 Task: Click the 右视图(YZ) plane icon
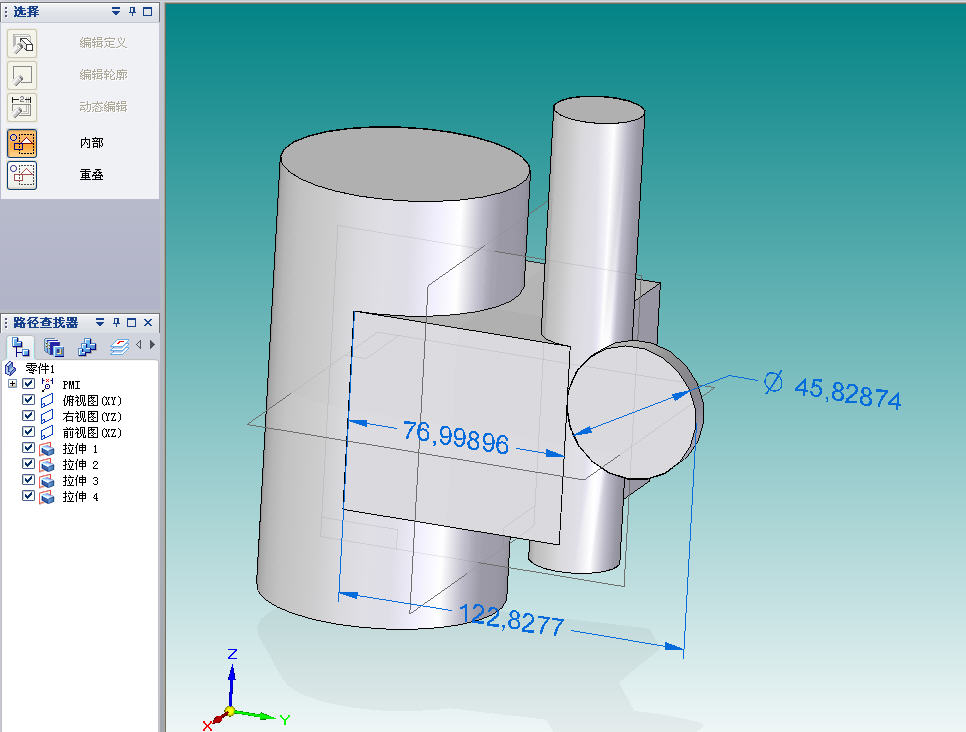coord(47,417)
